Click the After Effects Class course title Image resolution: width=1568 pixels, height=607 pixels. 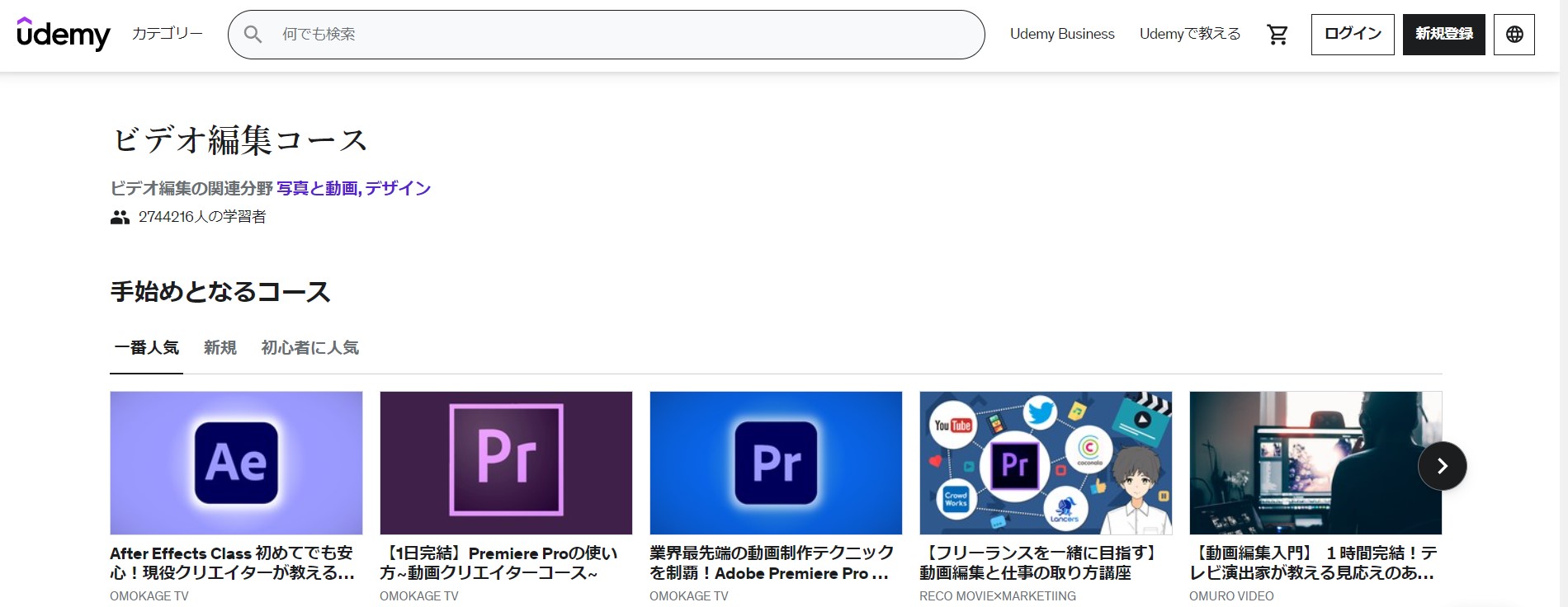233,562
